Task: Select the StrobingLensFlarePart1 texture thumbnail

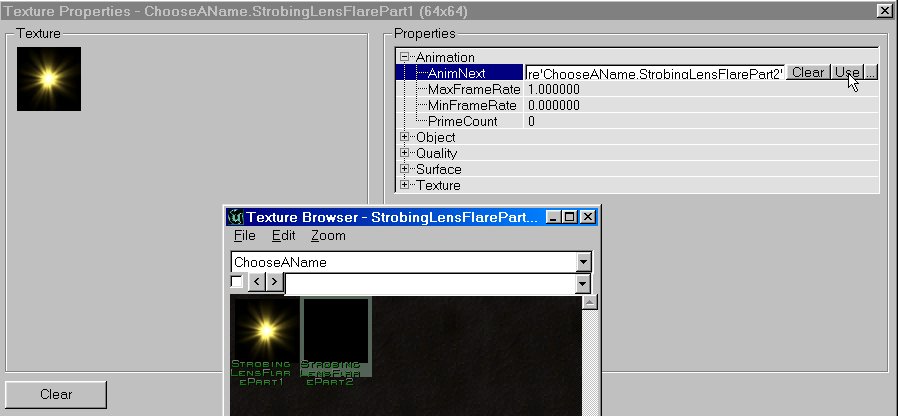Action: coord(266,330)
